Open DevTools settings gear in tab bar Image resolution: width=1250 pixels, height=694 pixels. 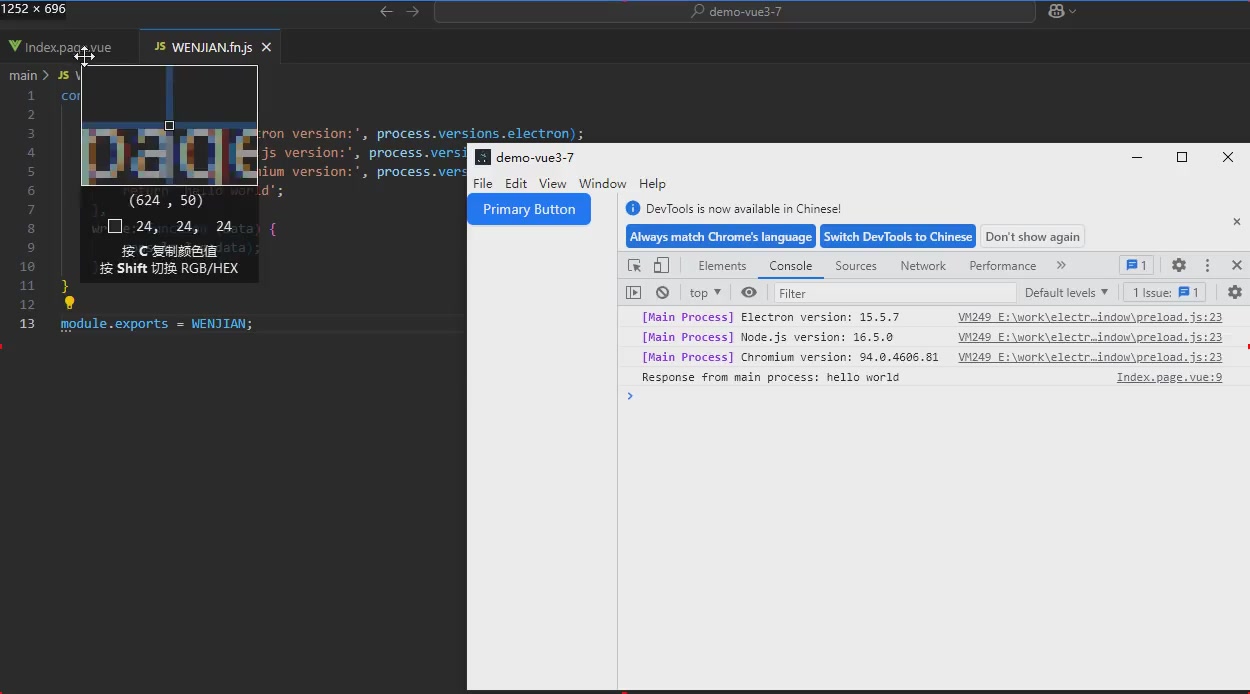(x=1179, y=266)
